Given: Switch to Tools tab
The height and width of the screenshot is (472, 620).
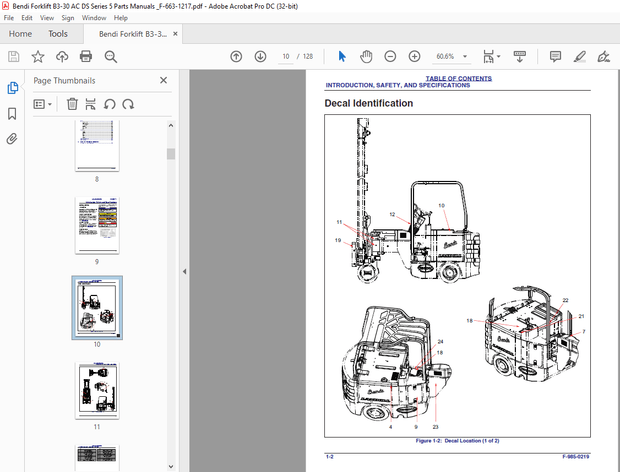Looking at the screenshot, I should tap(58, 34).
